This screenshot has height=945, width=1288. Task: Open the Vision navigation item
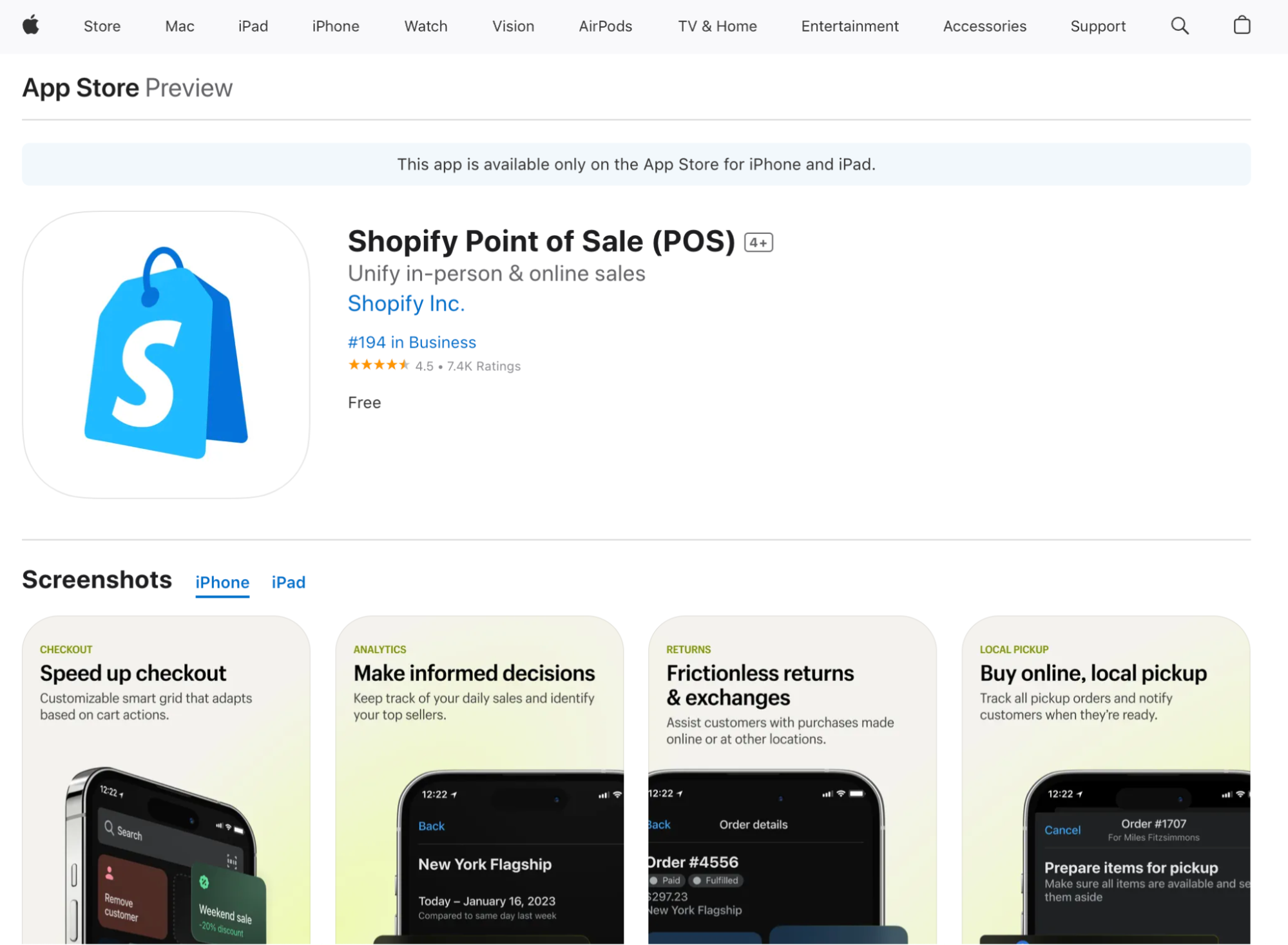pos(513,26)
